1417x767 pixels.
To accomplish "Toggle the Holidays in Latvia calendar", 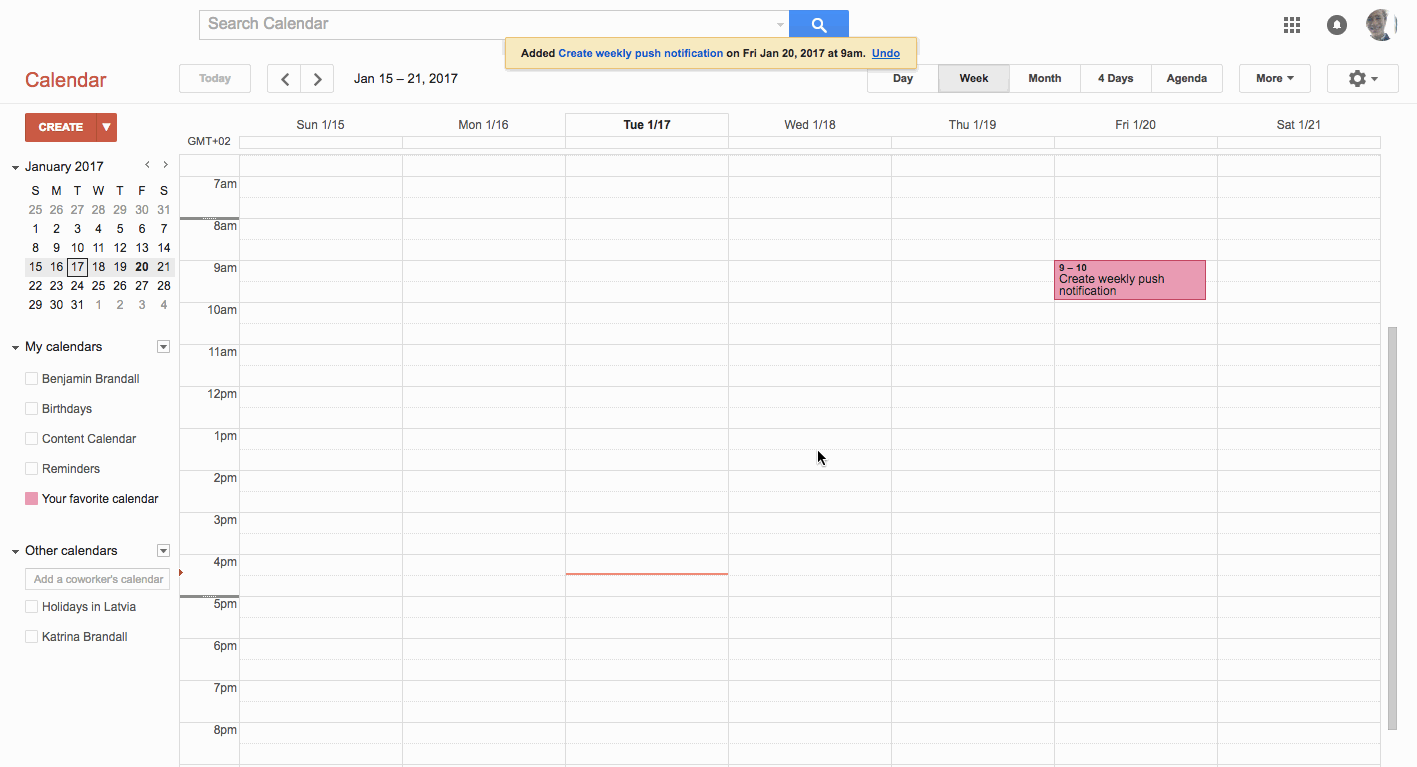I will pyautogui.click(x=31, y=607).
